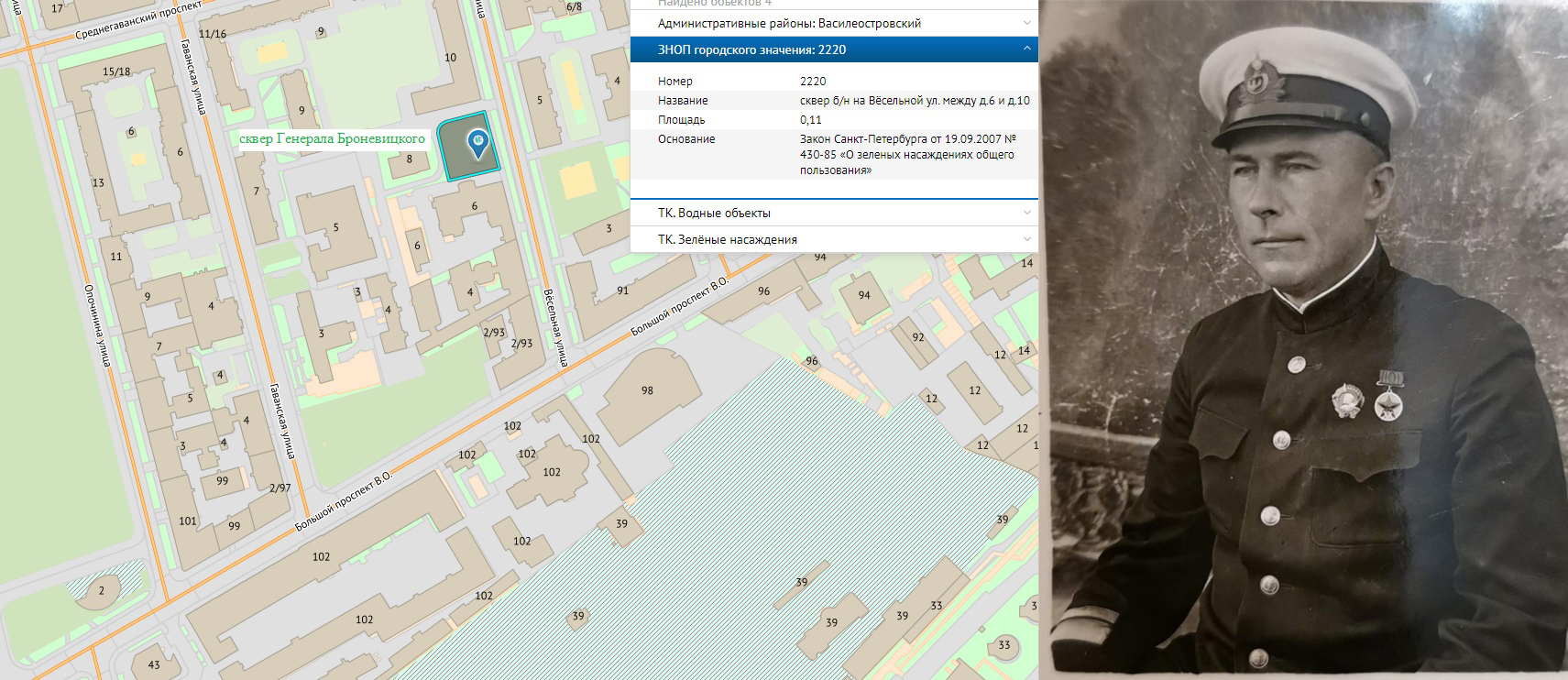This screenshot has width=1568, height=680.
Task: Expand ТК. Водные объекты chevron arrow
Action: click(1026, 213)
